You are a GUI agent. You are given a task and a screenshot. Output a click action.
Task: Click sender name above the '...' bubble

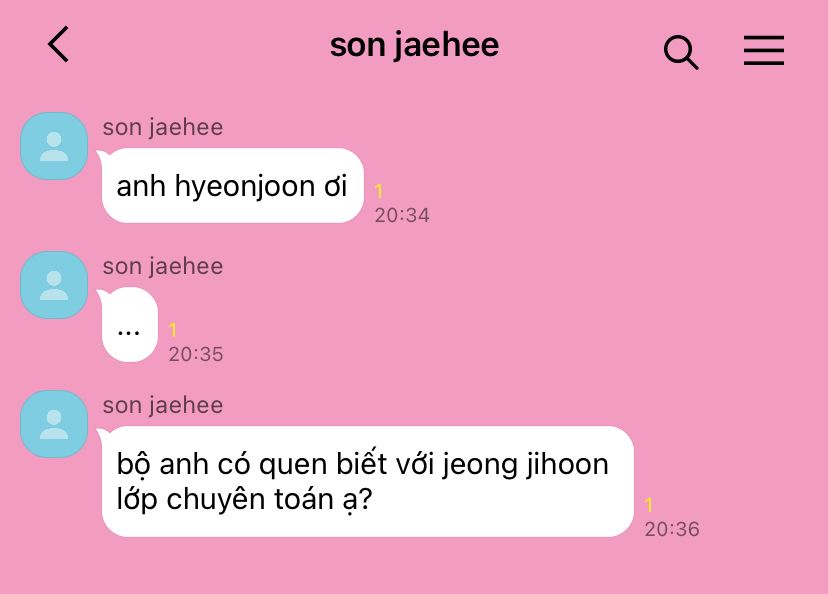tap(163, 266)
